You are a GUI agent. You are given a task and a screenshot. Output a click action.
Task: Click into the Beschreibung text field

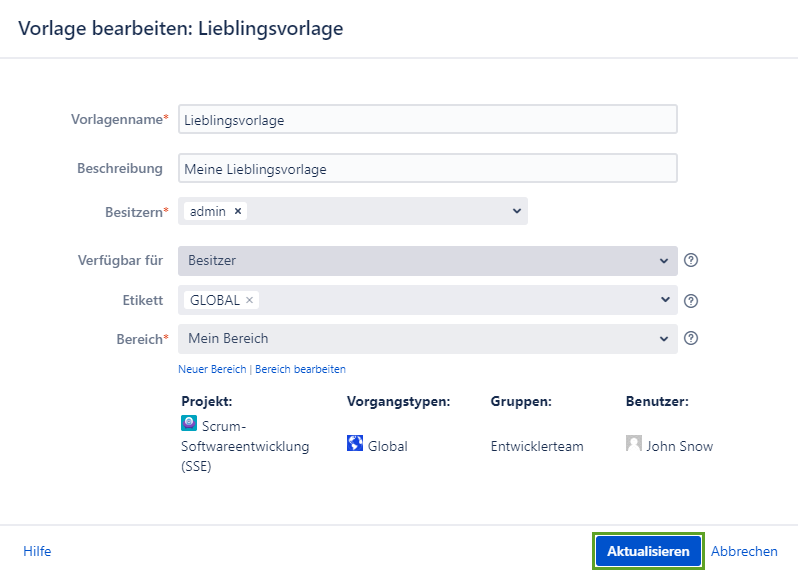[x=428, y=168]
